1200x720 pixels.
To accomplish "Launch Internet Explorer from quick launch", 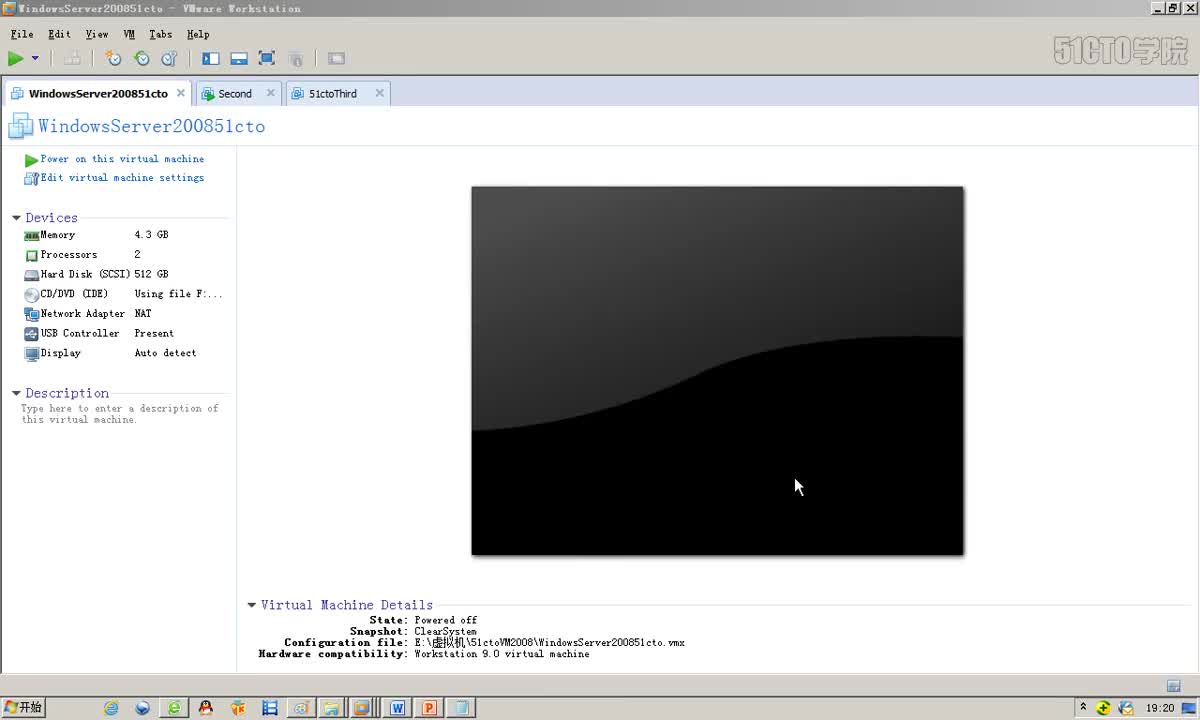I will (x=111, y=708).
